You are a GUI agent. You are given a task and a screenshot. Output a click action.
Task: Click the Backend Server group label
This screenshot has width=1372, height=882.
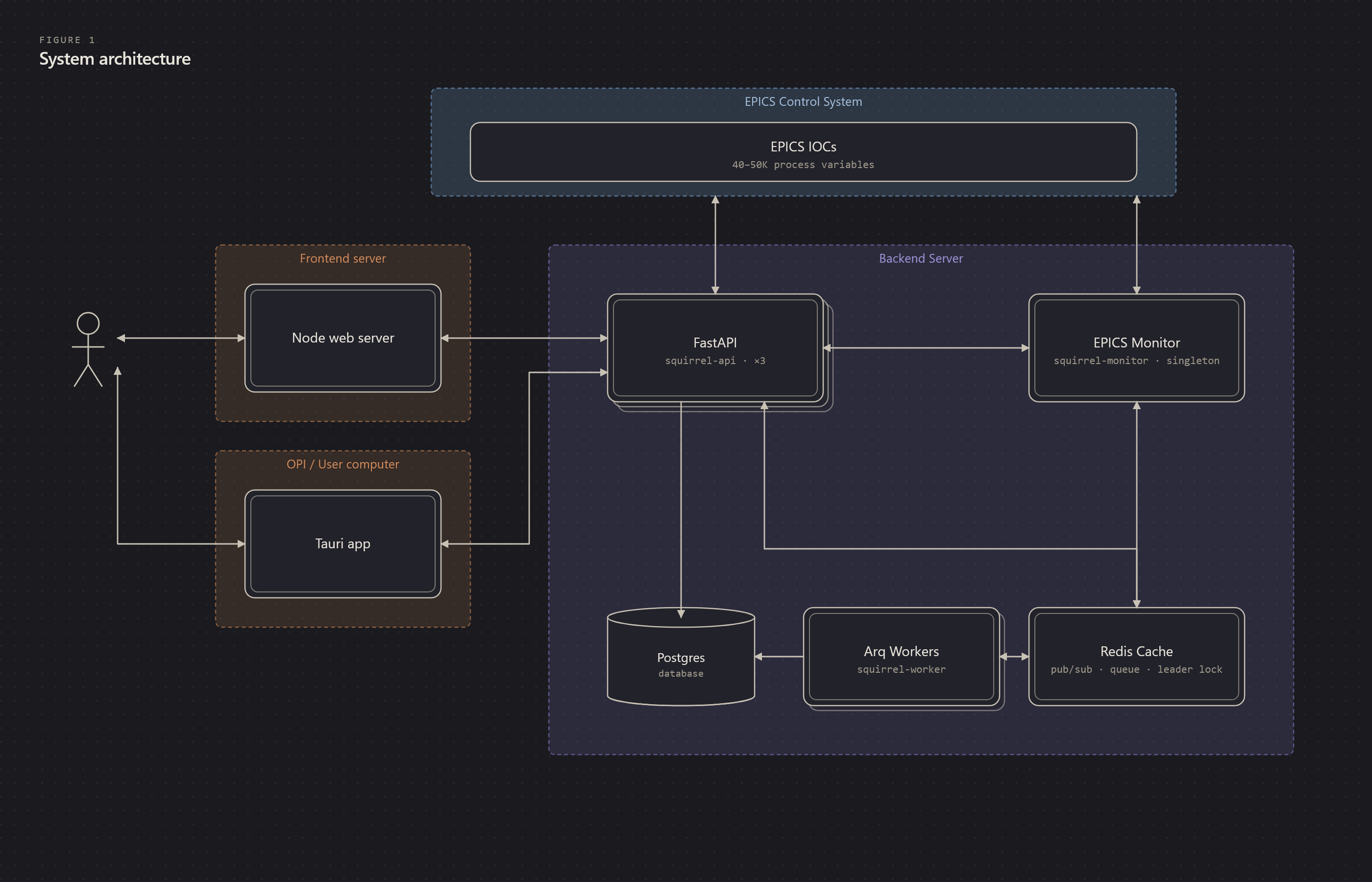tap(921, 258)
